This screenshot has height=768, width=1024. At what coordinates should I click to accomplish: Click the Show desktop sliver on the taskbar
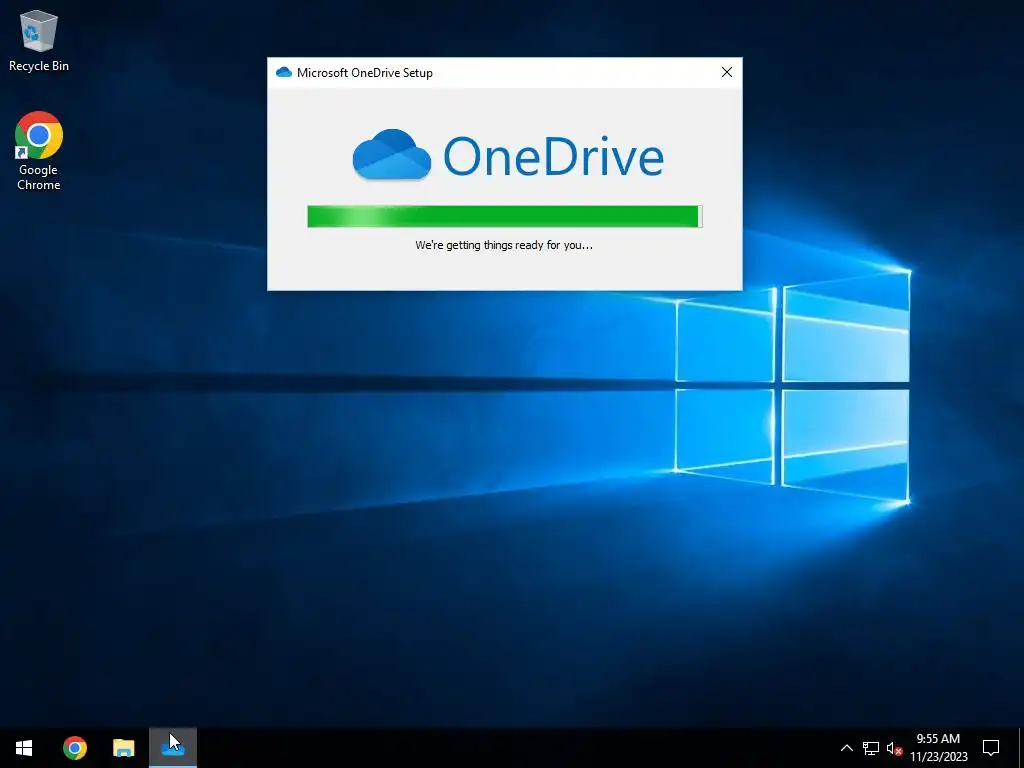(1021, 748)
